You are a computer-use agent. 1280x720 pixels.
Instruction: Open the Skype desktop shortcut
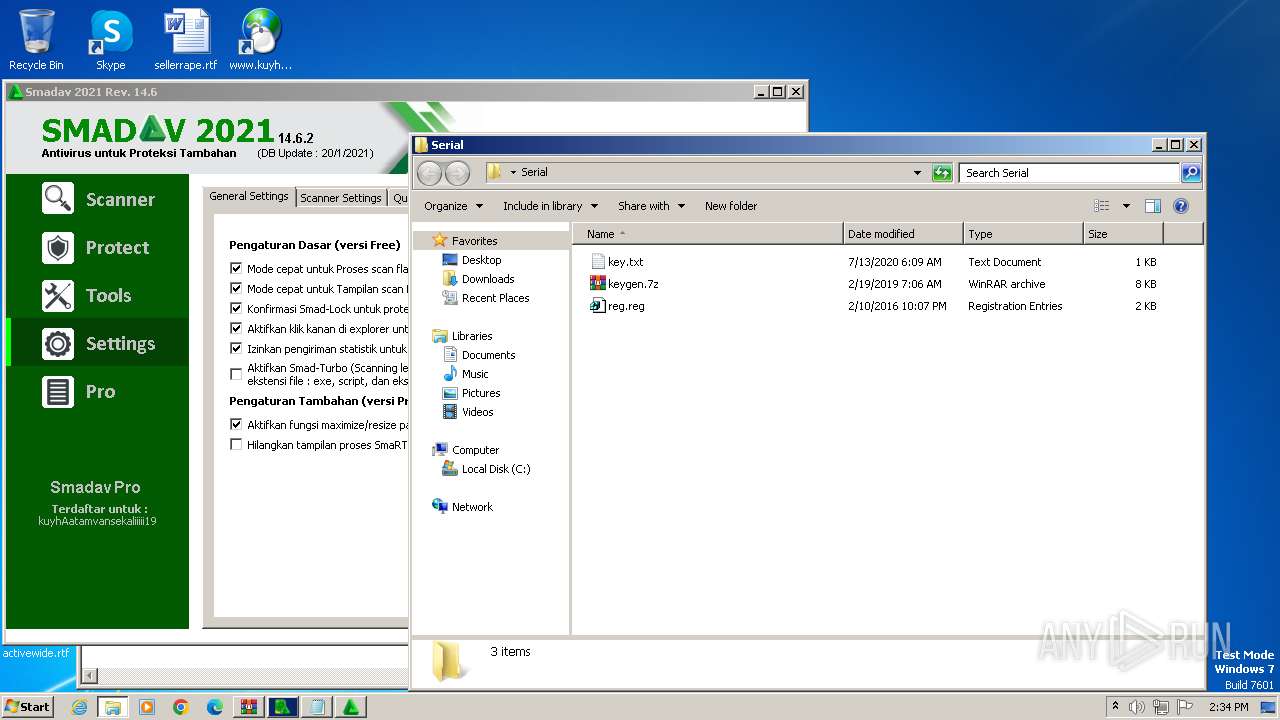(x=111, y=40)
